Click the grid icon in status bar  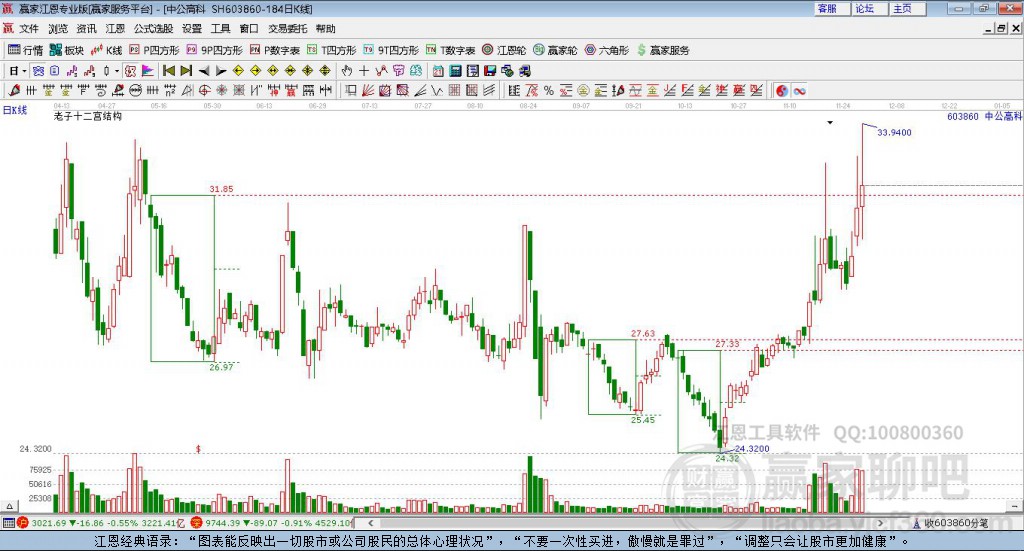click(8, 523)
